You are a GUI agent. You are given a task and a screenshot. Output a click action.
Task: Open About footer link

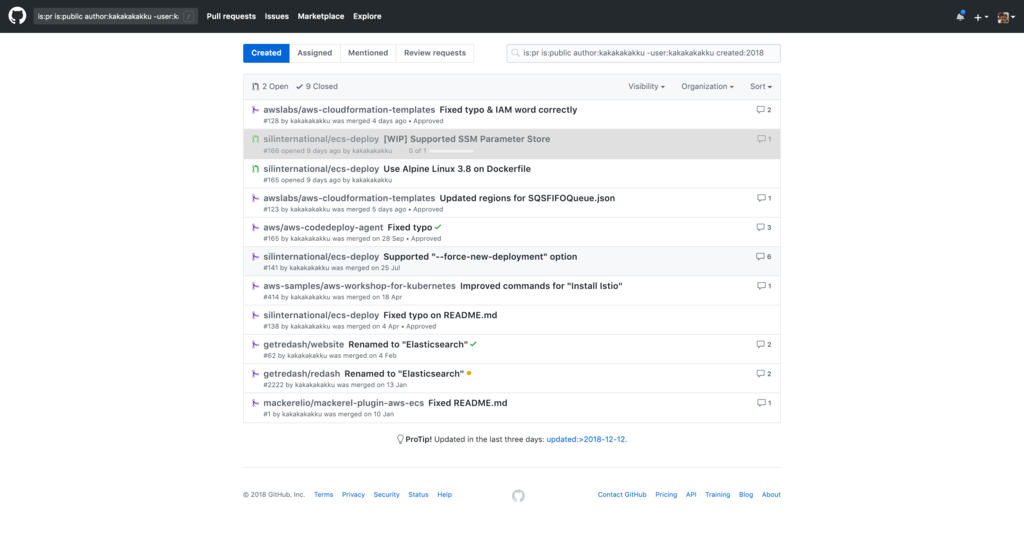771,494
